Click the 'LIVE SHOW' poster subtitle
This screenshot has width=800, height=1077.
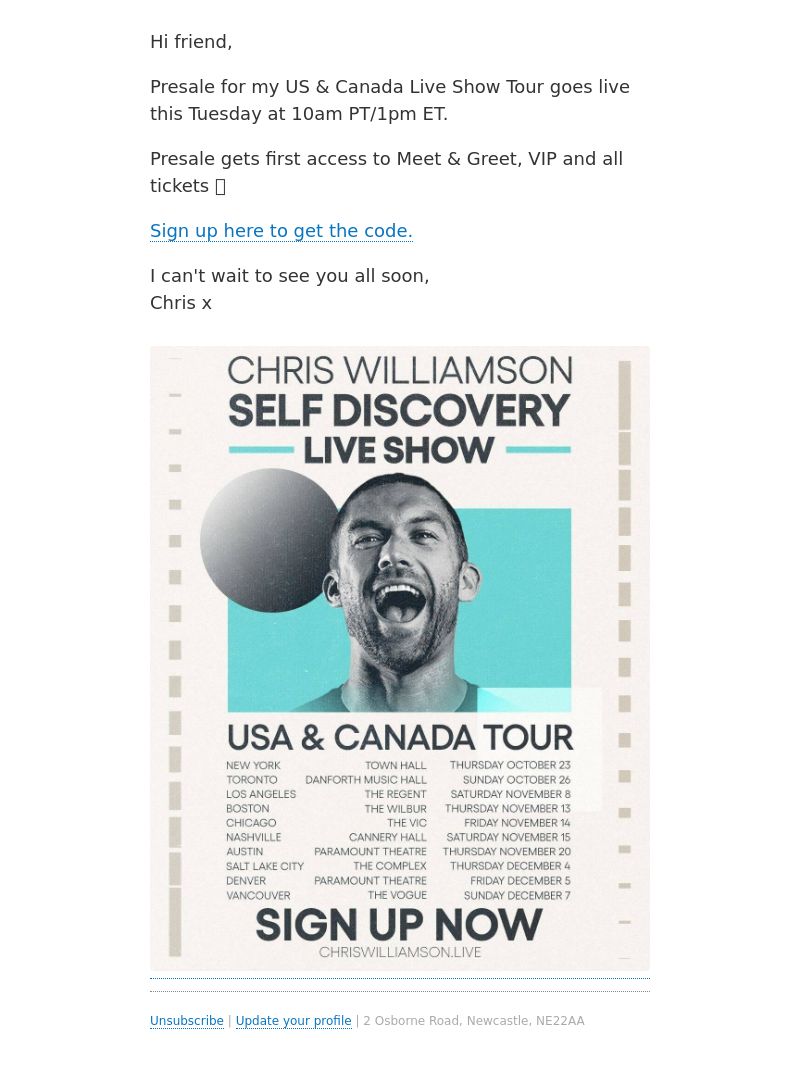click(399, 451)
